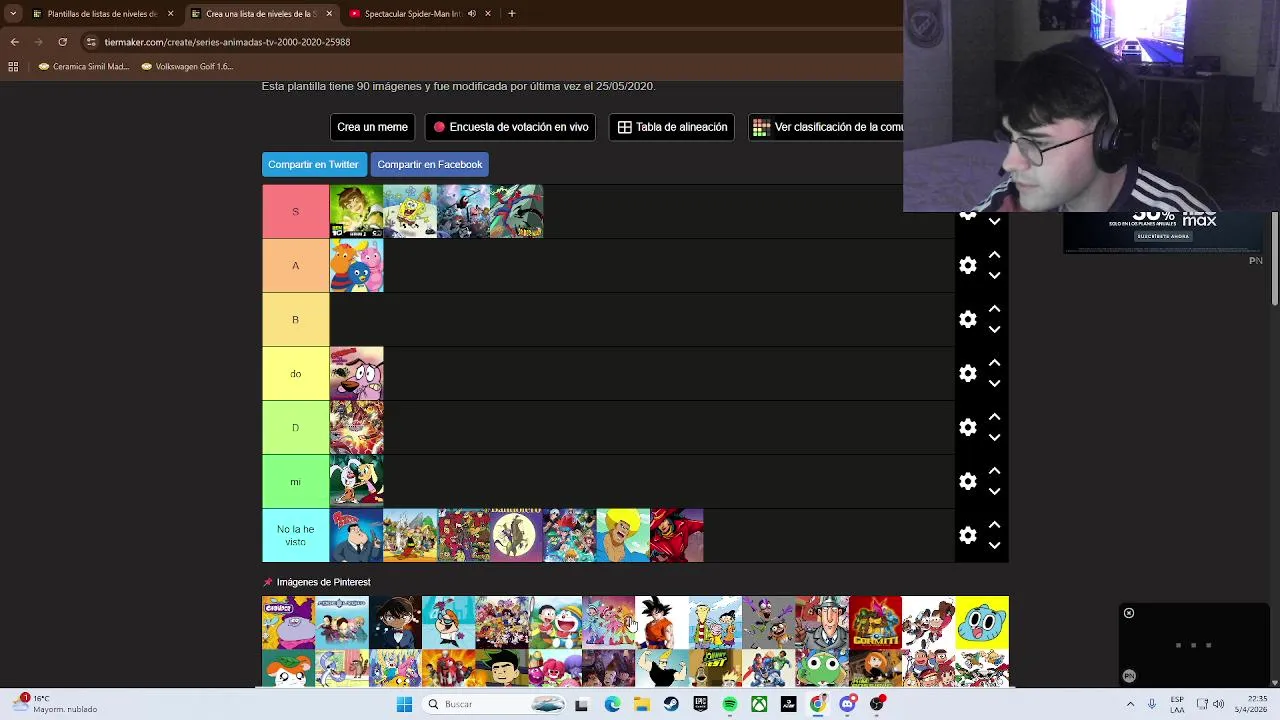
Task: Move B tier row down
Action: [994, 329]
